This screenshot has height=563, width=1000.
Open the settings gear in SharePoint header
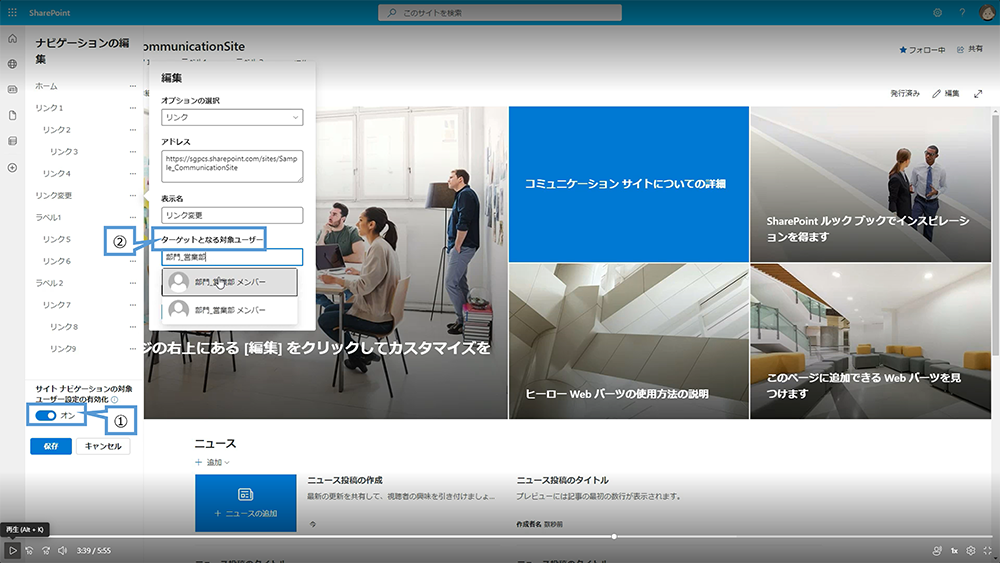[938, 13]
